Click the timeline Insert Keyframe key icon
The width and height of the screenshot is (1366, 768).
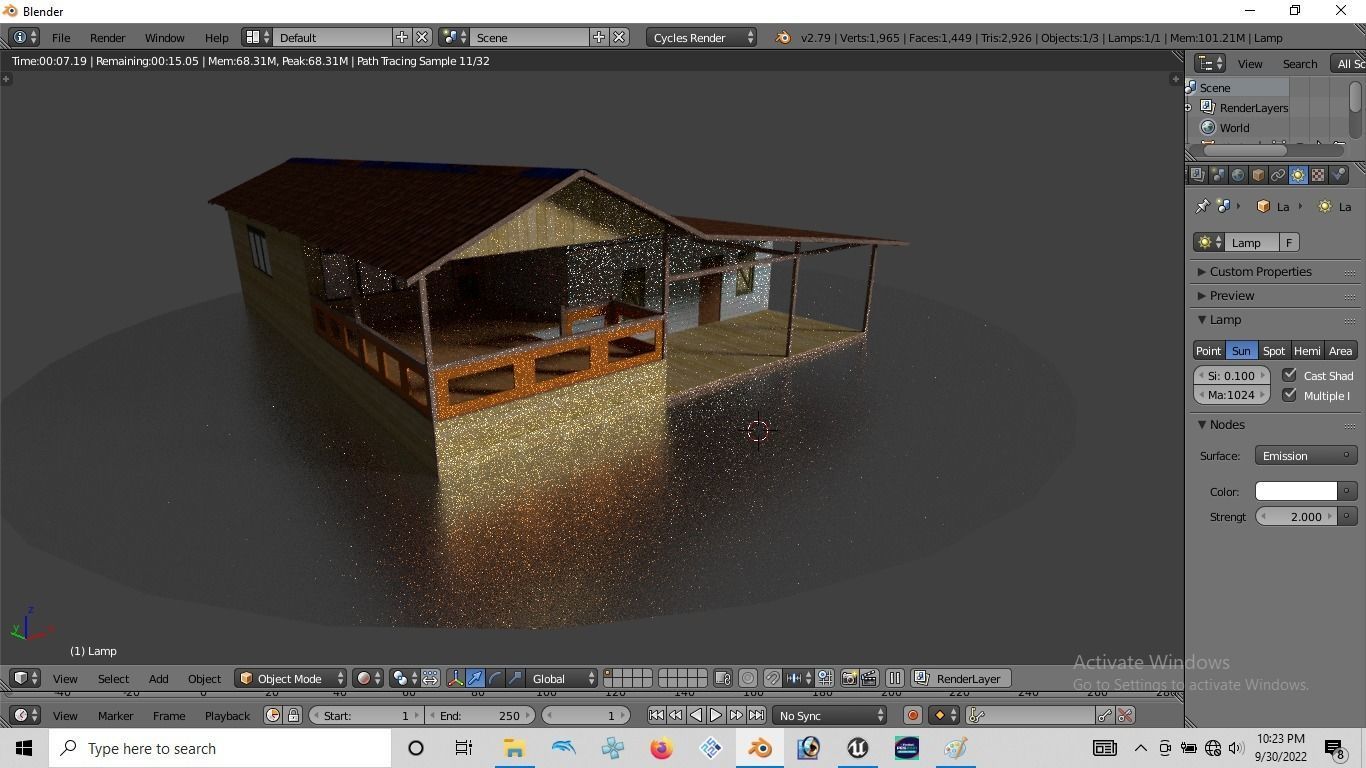pyautogui.click(x=1105, y=715)
